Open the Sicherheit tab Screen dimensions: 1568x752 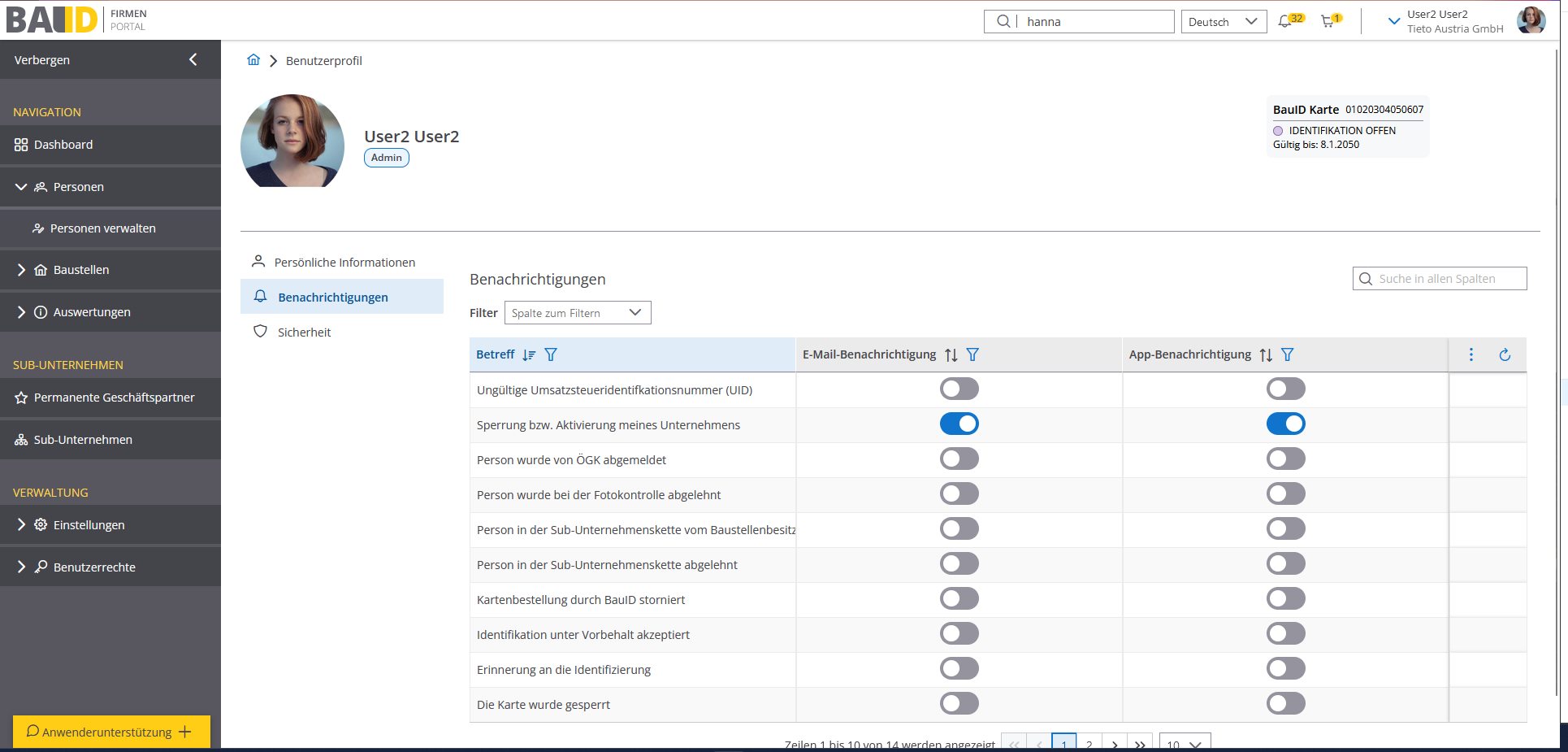[342, 332]
